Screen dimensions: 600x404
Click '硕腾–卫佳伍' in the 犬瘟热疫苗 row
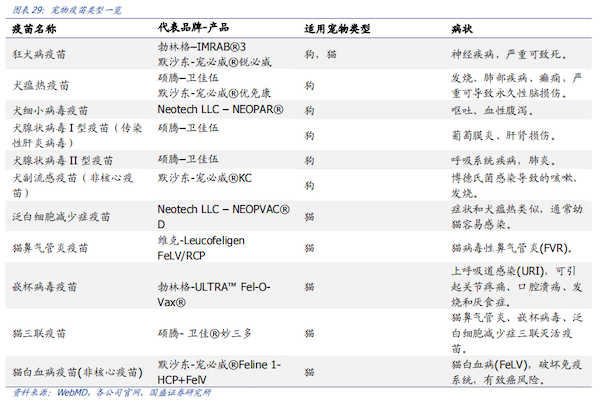188,78
